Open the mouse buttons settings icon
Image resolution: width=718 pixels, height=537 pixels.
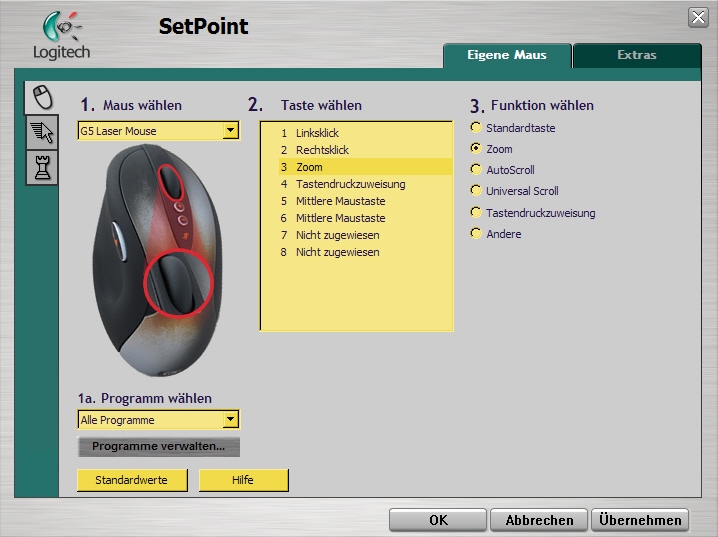42,98
